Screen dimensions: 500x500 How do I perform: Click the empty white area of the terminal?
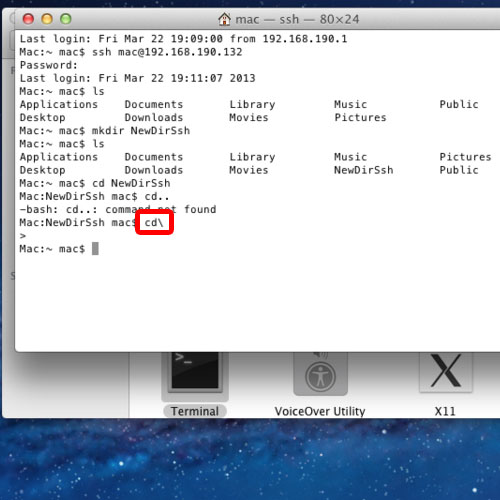click(257, 300)
